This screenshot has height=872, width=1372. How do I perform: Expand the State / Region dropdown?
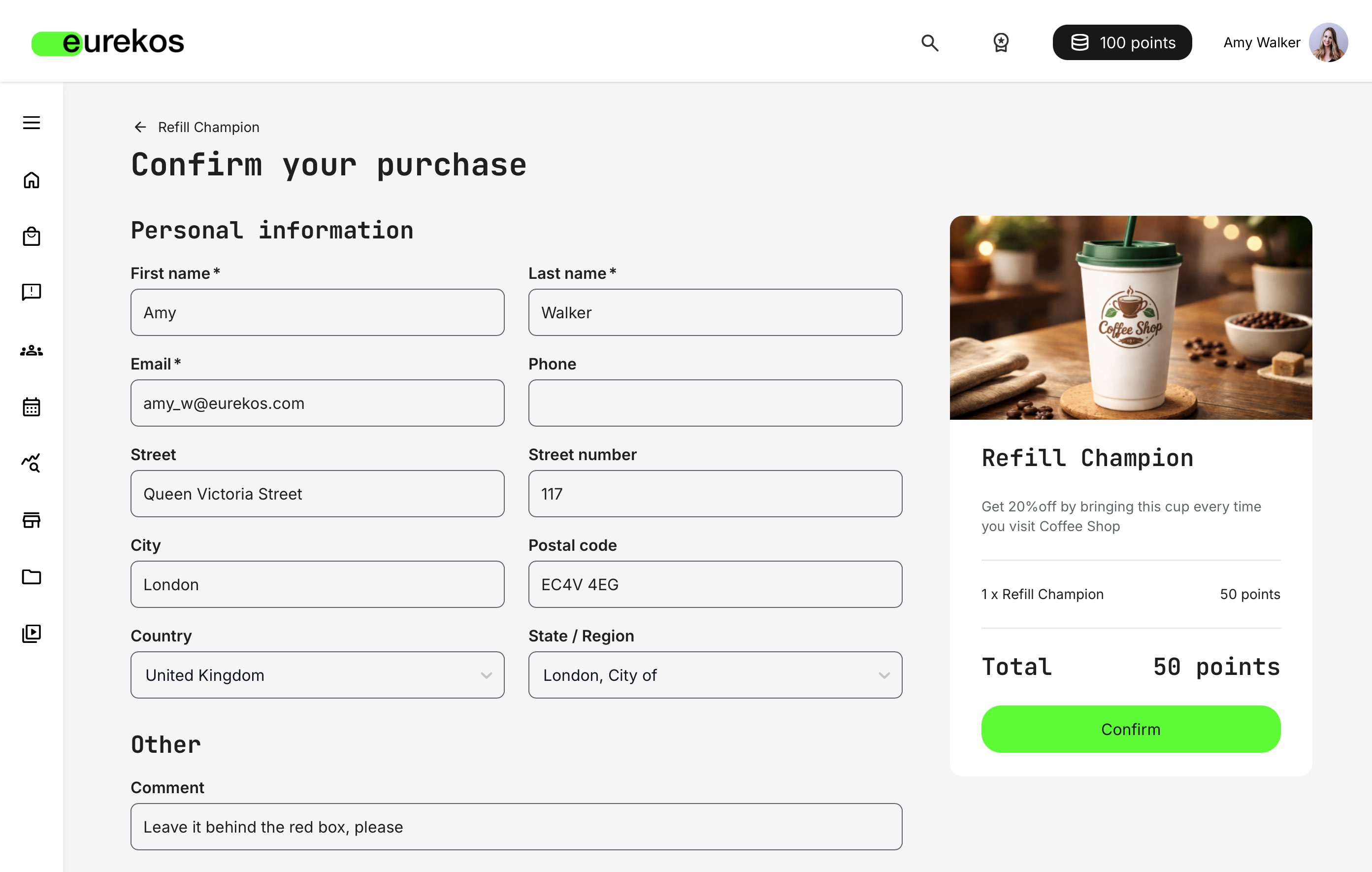click(715, 675)
